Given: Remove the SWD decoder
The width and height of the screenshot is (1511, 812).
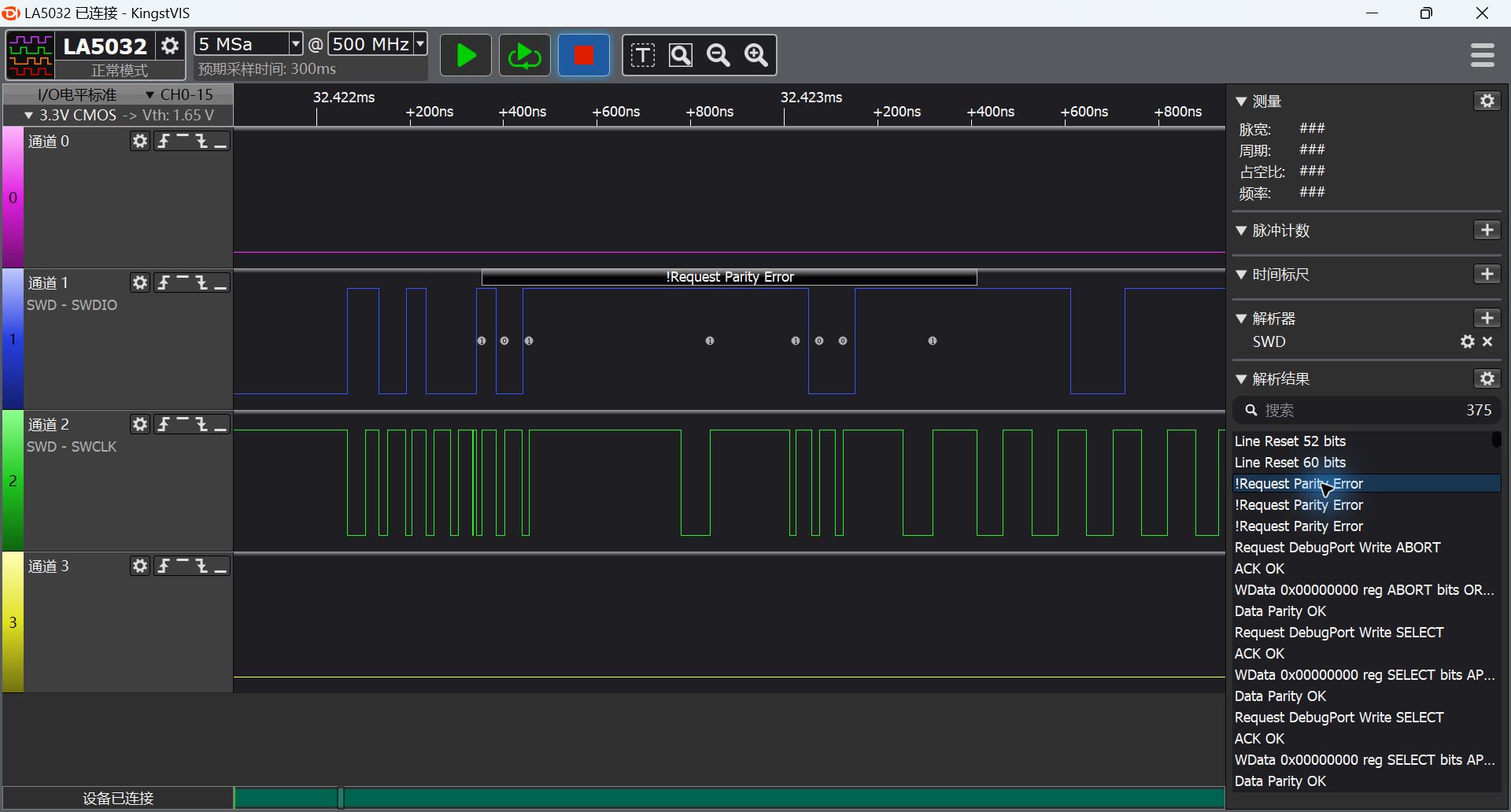Looking at the screenshot, I should (1487, 341).
